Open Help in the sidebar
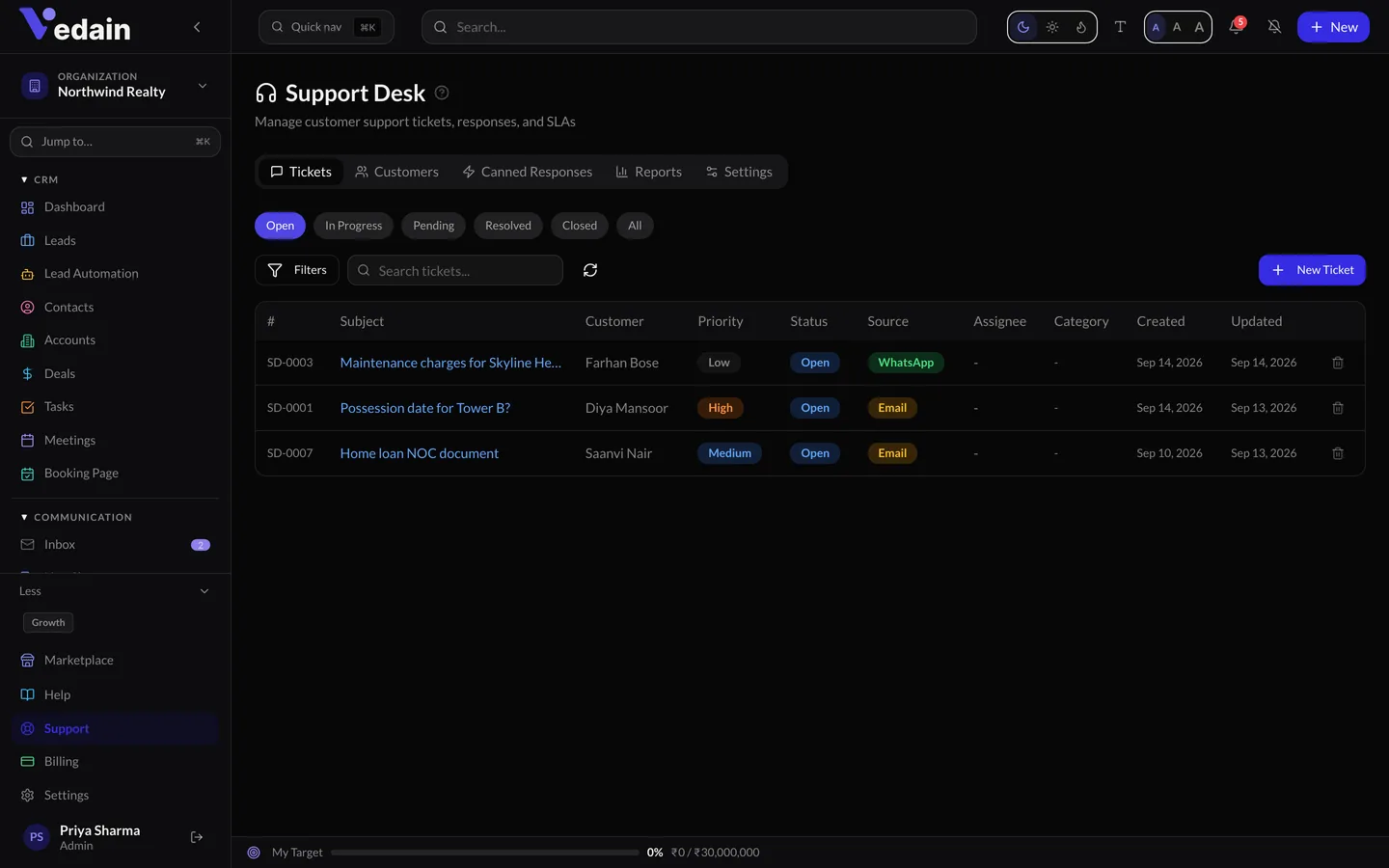The image size is (1389, 868). click(x=115, y=694)
